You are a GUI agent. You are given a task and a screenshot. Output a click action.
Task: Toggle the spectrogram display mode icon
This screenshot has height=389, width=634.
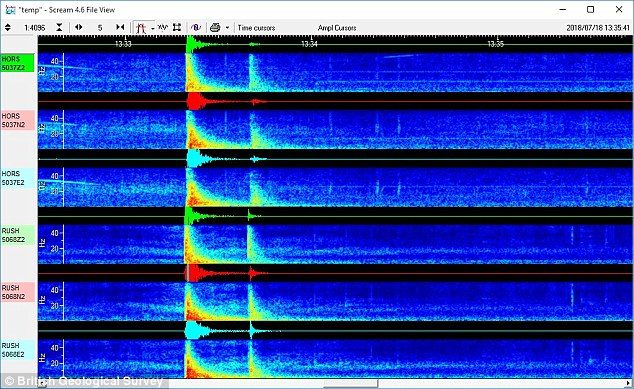(x=141, y=28)
